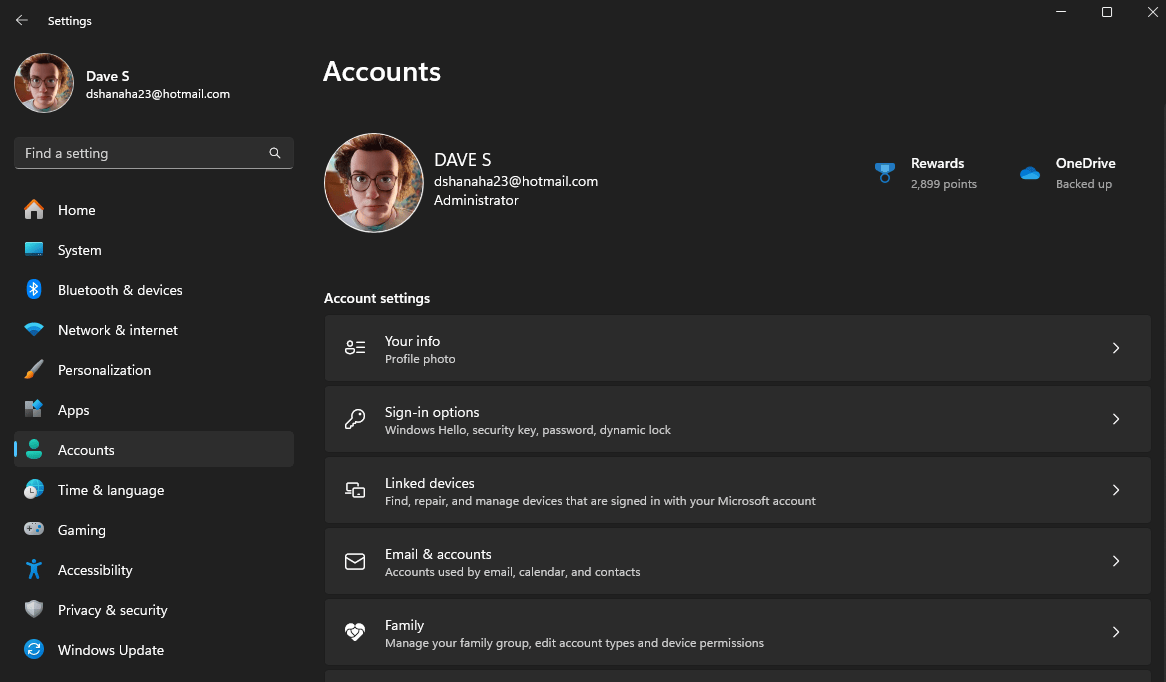Screen dimensions: 1166x682
Task: Click the Network & internet Wi-Fi icon
Action: pos(34,330)
